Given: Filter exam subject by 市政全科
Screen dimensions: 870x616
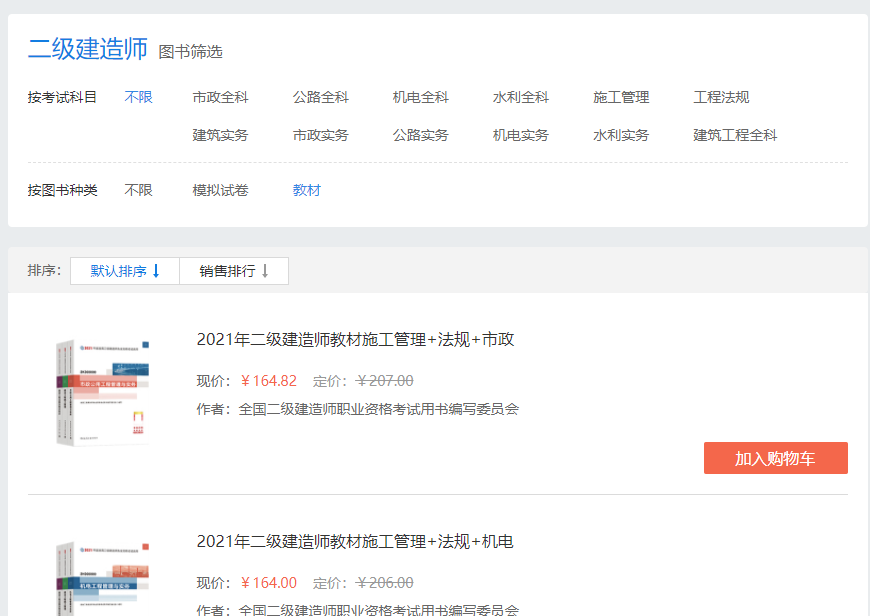Looking at the screenshot, I should 220,97.
